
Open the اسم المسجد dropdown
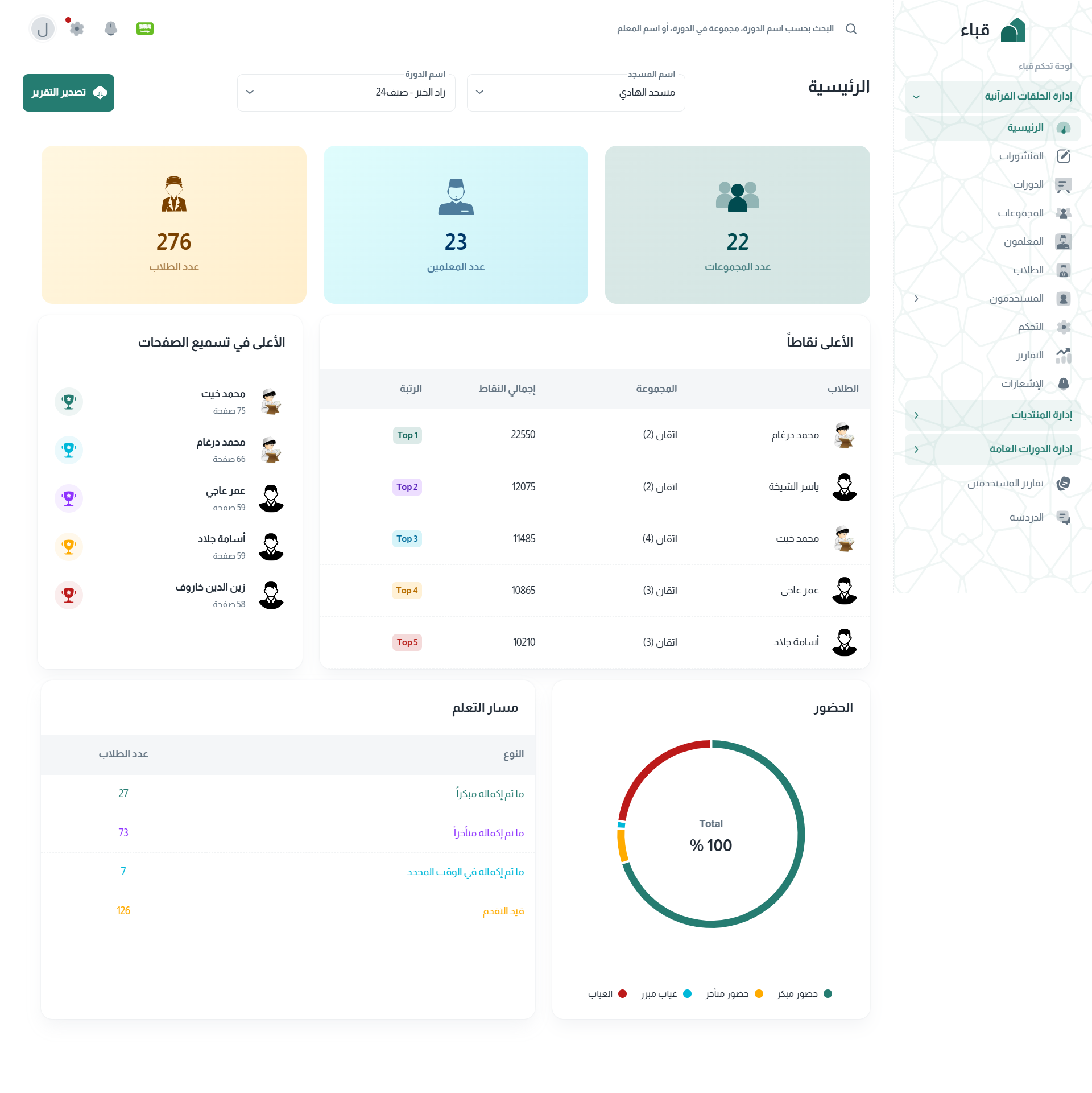[576, 92]
